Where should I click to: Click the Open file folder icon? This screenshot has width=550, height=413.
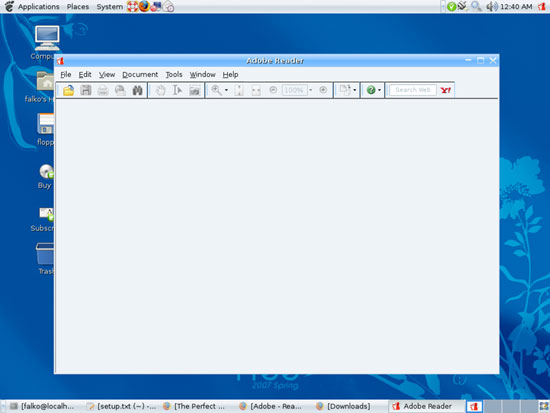click(x=68, y=90)
